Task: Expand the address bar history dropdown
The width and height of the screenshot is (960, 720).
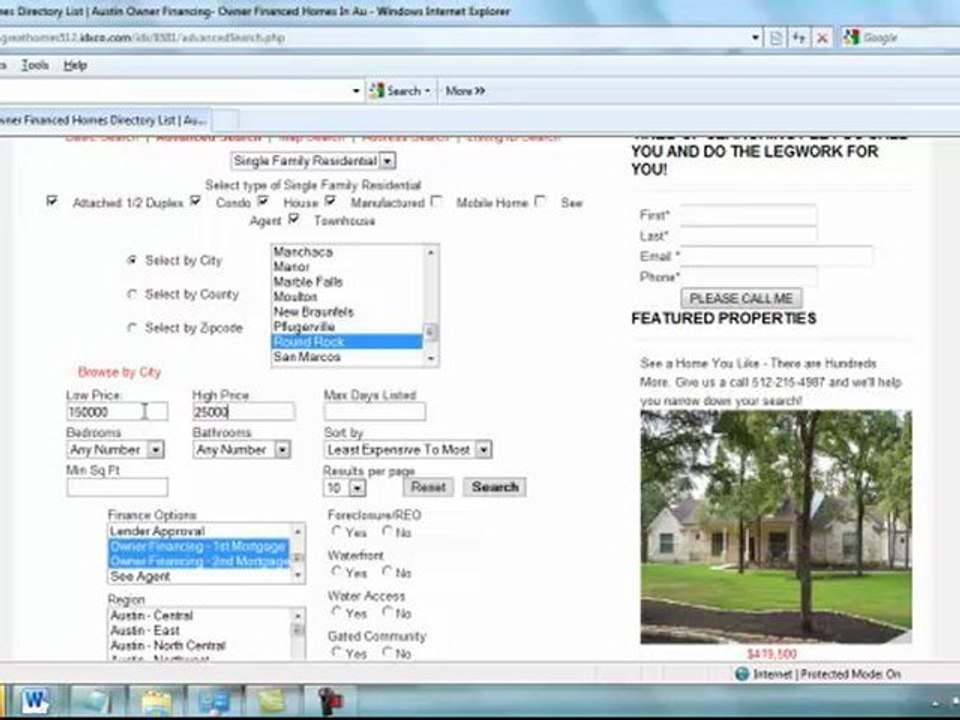Action: (755, 38)
